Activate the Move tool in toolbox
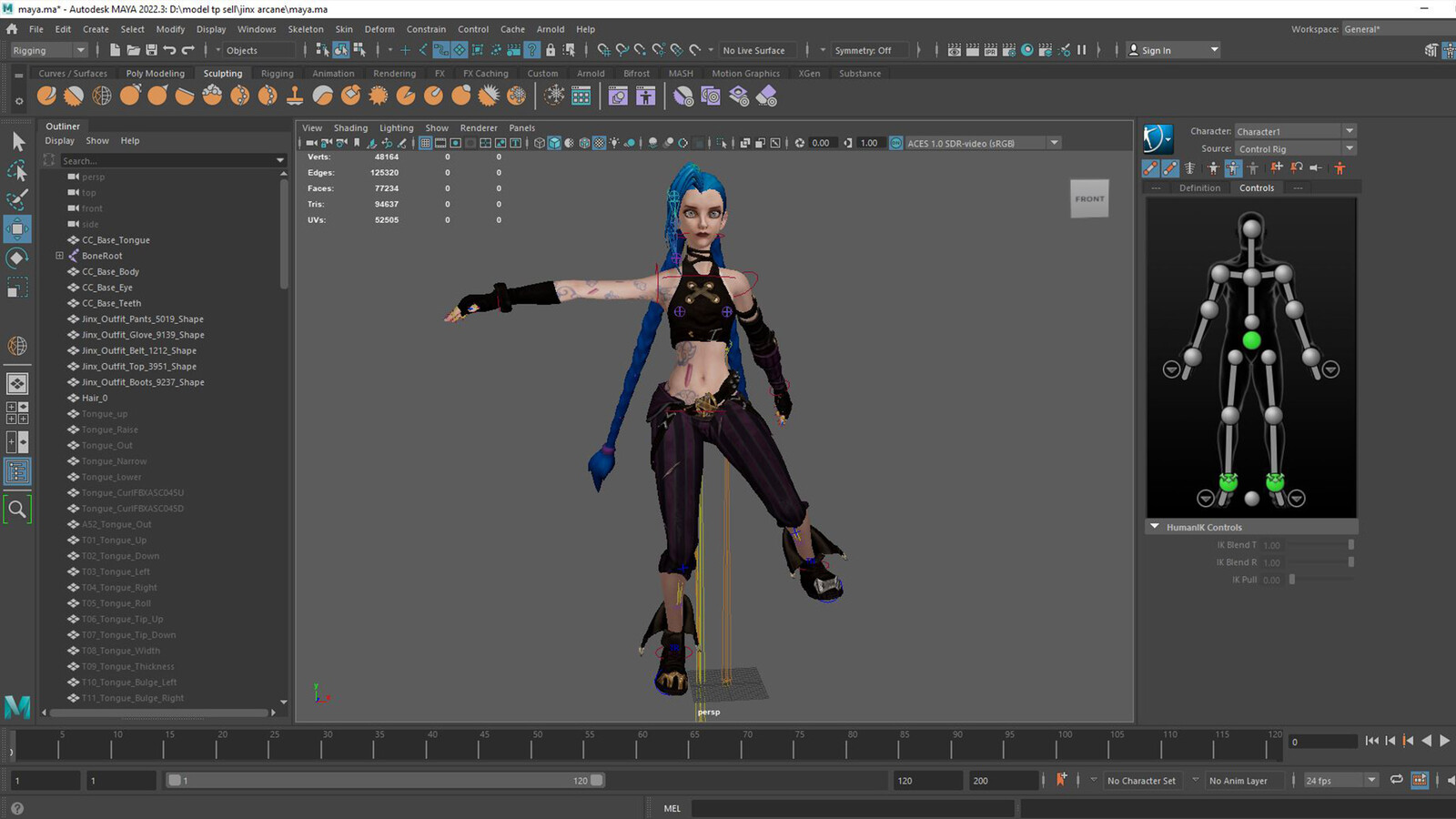Viewport: 1456px width, 819px height. click(x=17, y=228)
